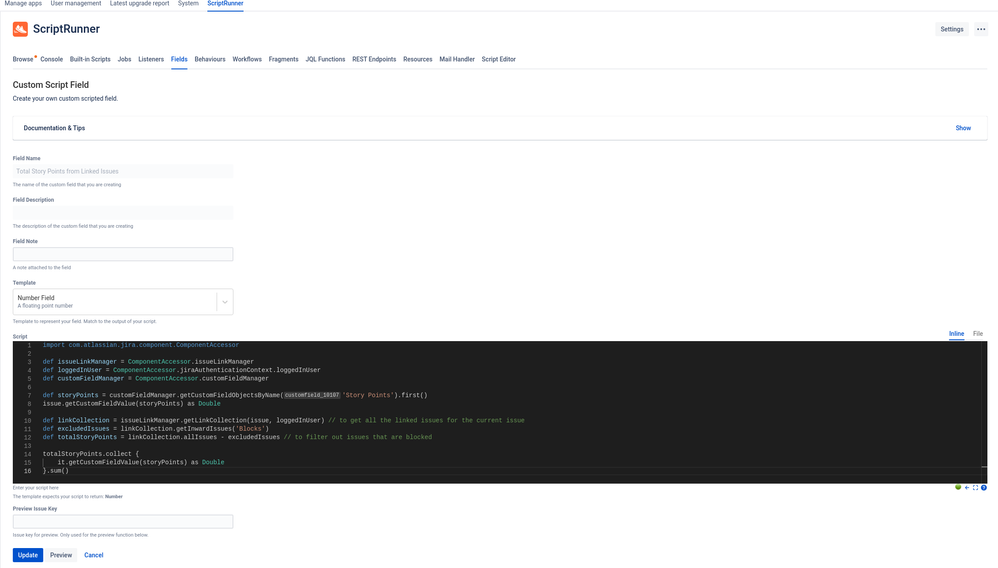The height and width of the screenshot is (568, 998).
Task: Switch to the Console tab
Action: [52, 59]
